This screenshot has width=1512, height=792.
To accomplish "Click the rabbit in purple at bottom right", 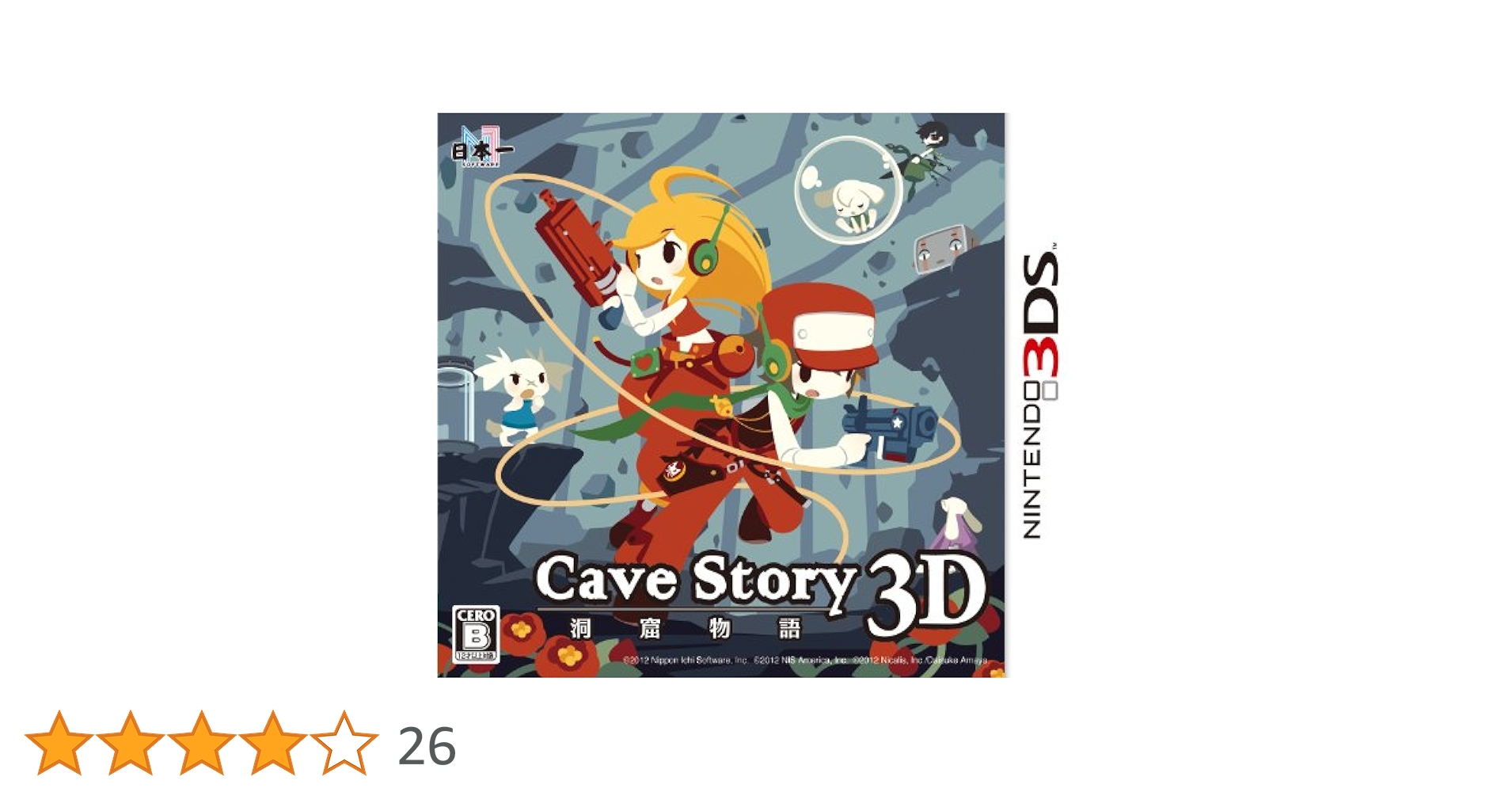I will tap(955, 523).
